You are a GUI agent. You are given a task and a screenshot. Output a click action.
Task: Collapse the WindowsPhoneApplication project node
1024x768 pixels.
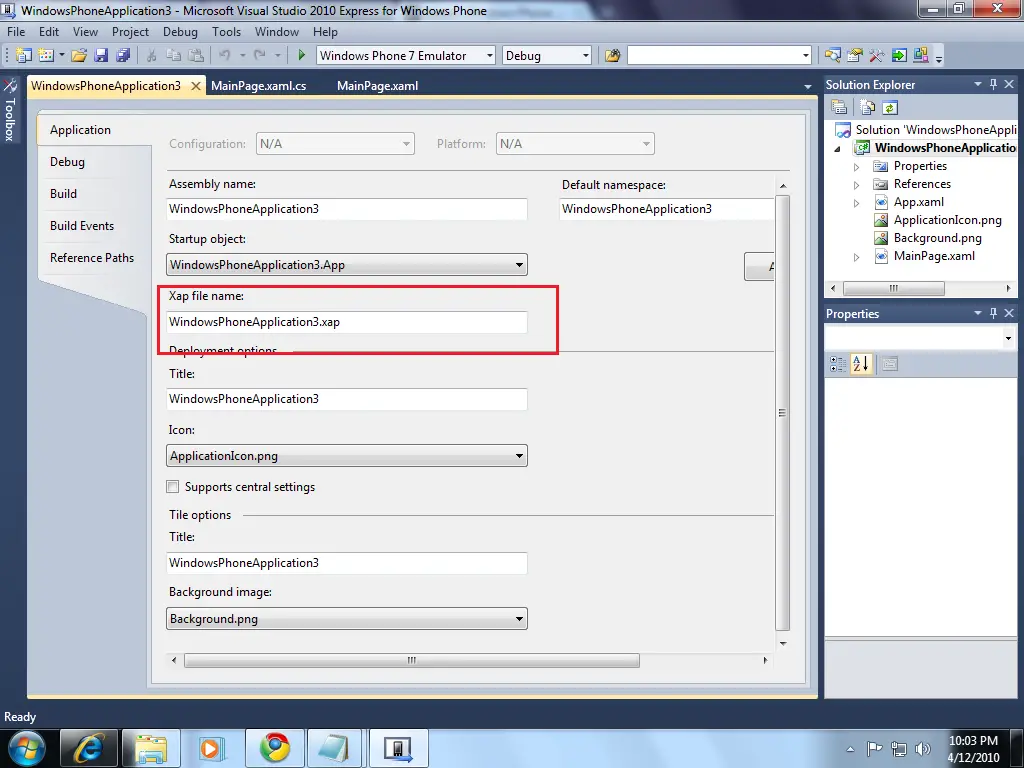point(838,149)
